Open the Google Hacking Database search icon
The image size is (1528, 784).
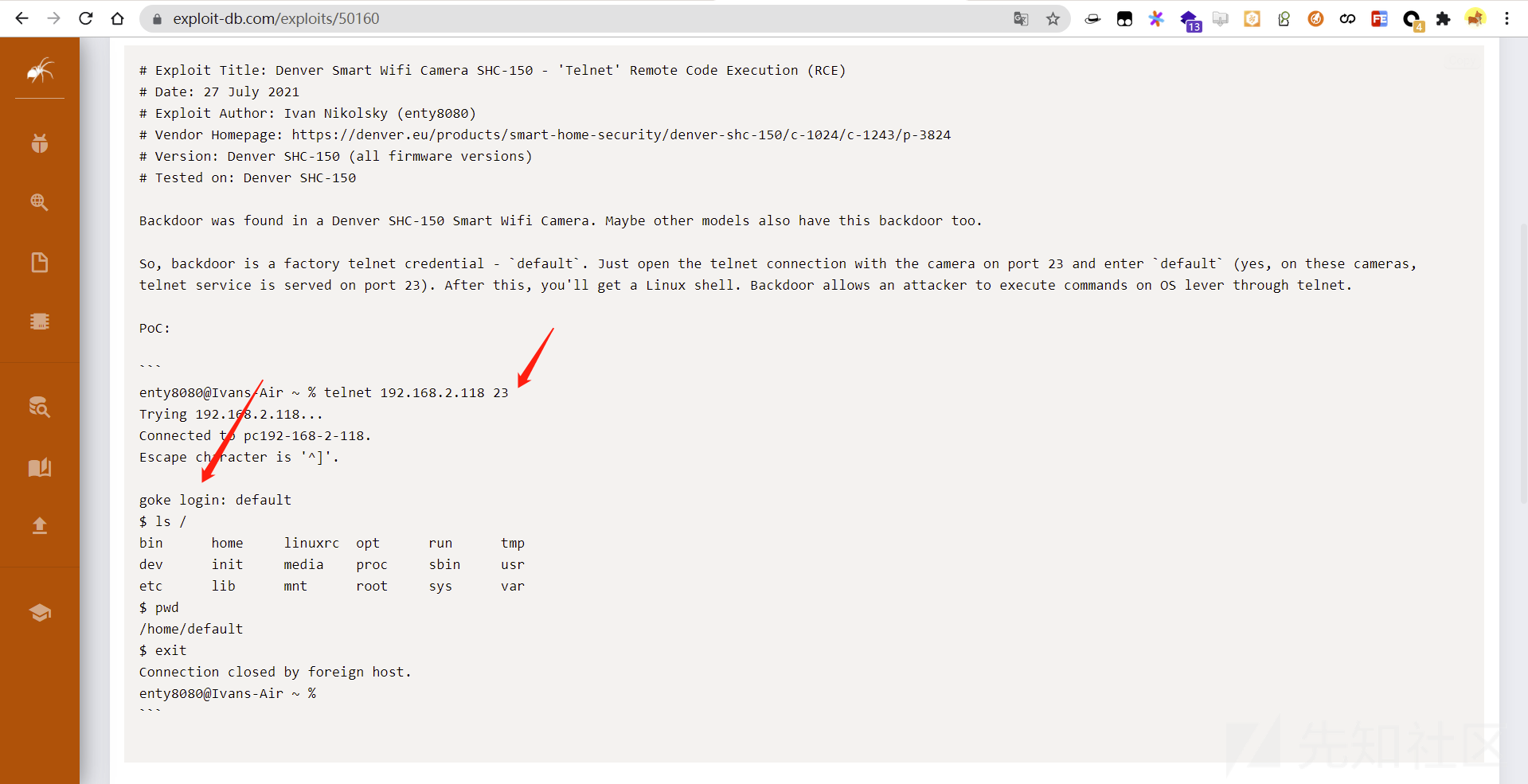point(40,202)
